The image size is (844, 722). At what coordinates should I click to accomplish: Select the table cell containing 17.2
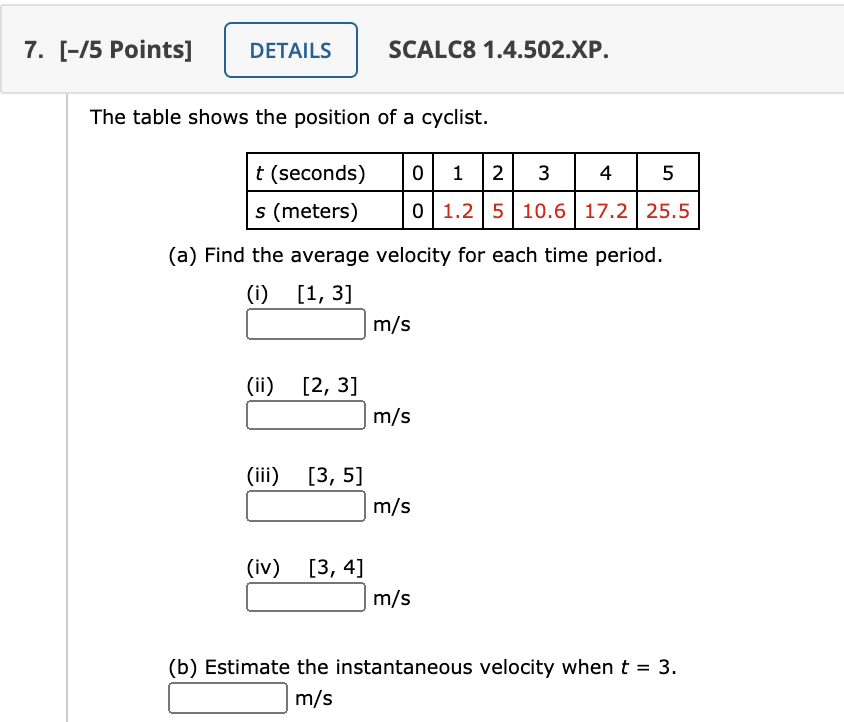point(604,211)
